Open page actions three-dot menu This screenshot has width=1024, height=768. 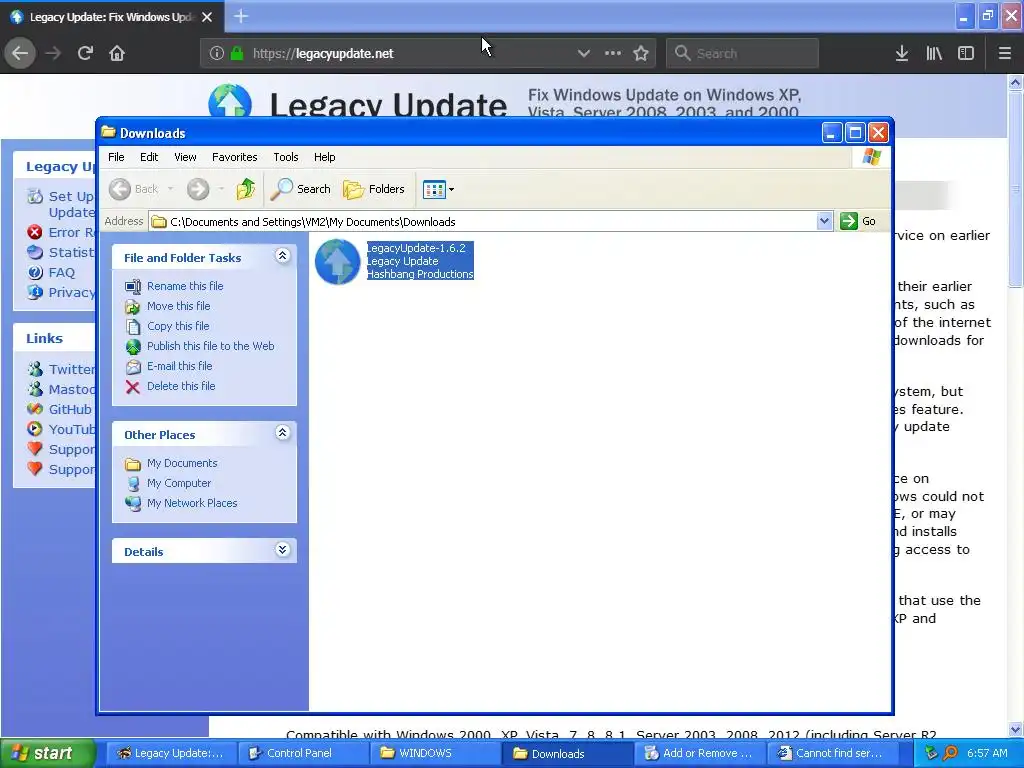[x=613, y=53]
